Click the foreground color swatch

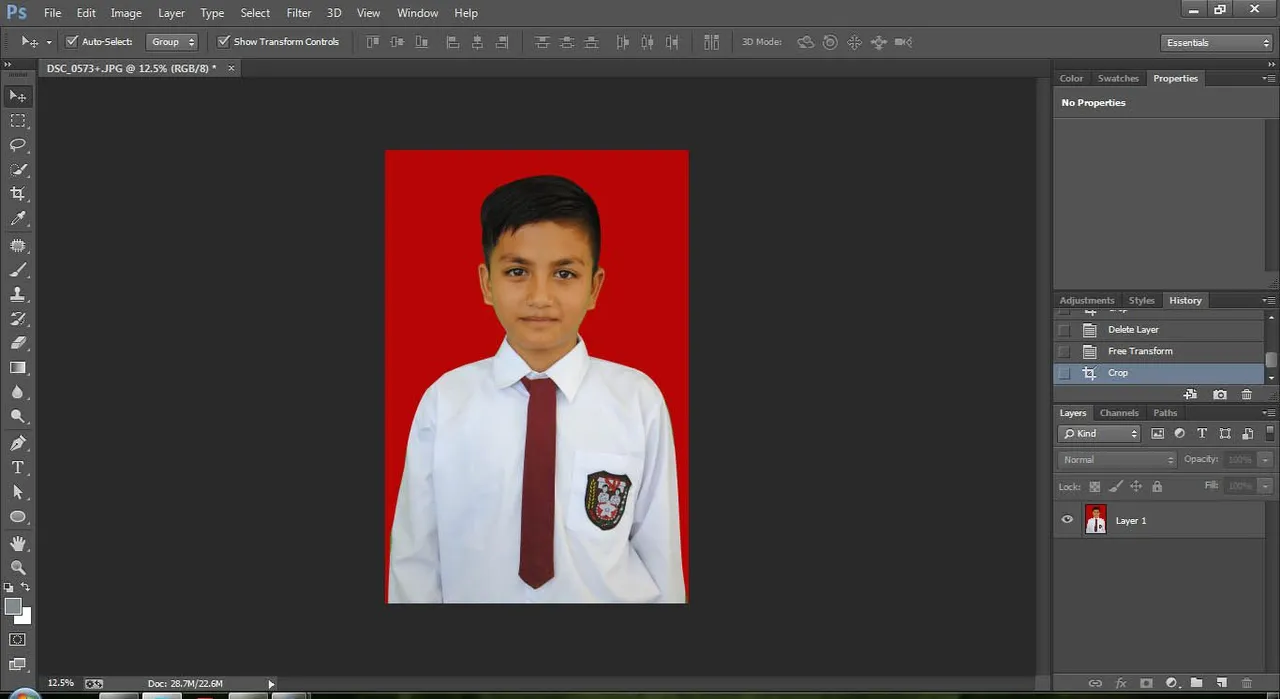coord(13,607)
